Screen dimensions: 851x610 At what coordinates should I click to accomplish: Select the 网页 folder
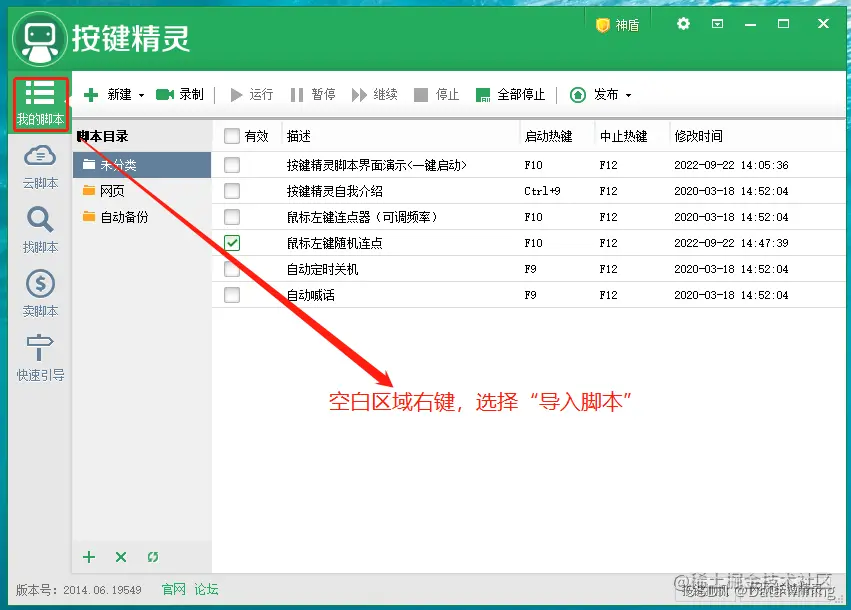tap(142, 191)
